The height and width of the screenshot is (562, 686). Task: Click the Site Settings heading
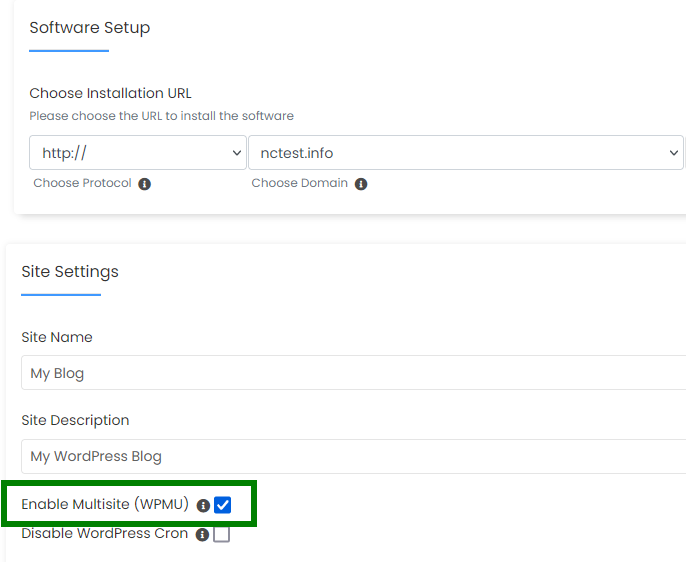[x=70, y=272]
